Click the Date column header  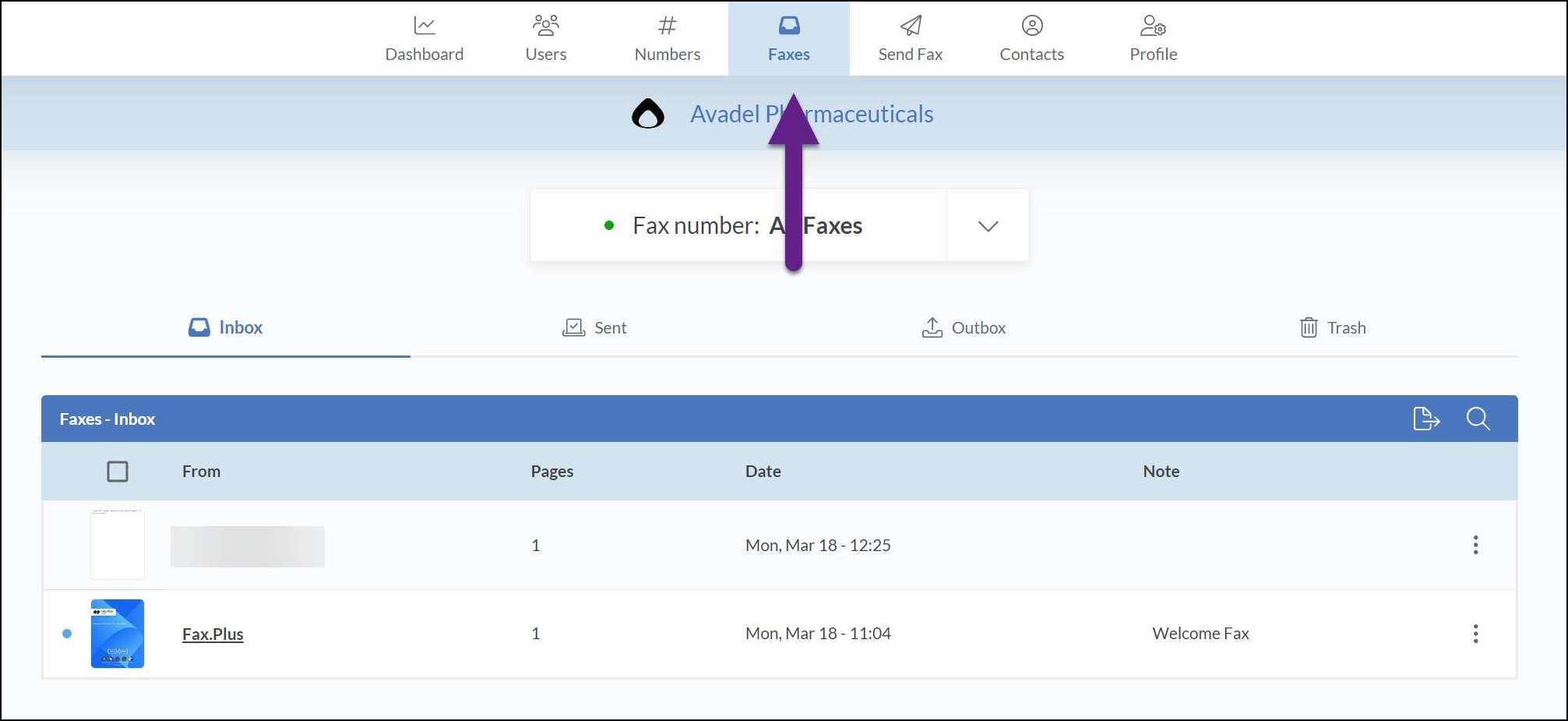click(763, 471)
